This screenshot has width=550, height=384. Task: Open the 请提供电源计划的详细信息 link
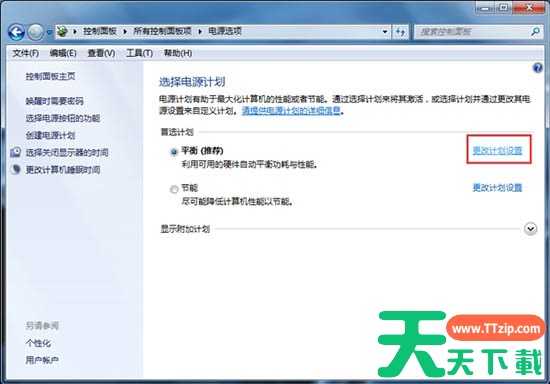click(291, 111)
